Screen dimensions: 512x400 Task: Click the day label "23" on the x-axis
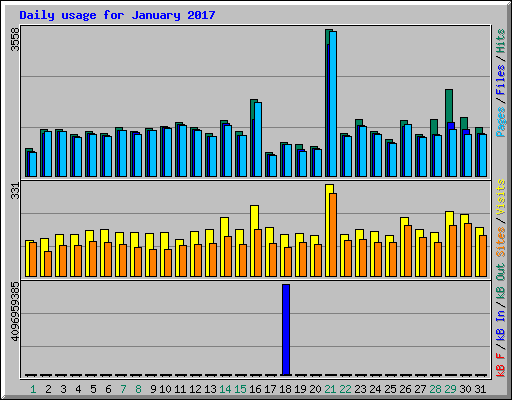click(x=360, y=389)
